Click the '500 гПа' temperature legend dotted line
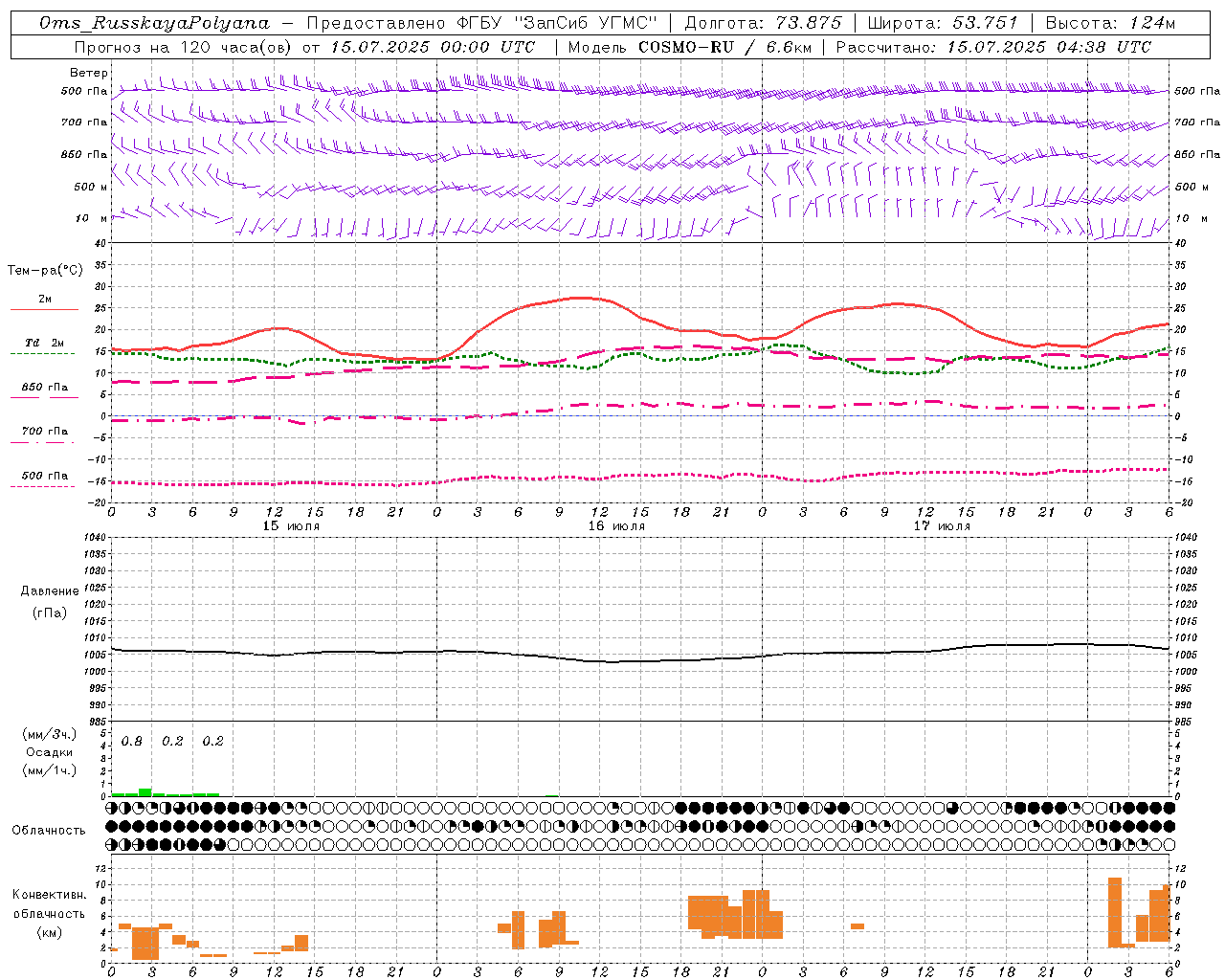This screenshot has width=1225, height=980. point(42,486)
